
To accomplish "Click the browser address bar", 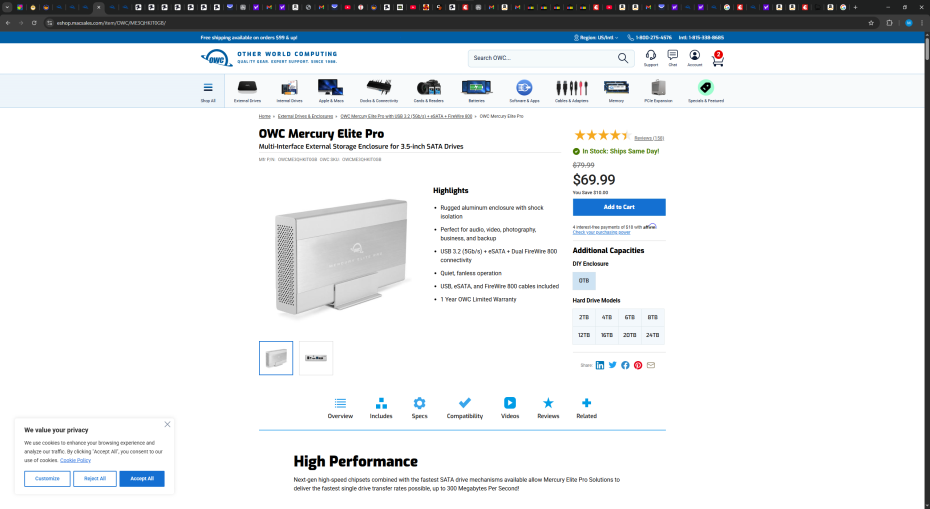I will (x=457, y=23).
